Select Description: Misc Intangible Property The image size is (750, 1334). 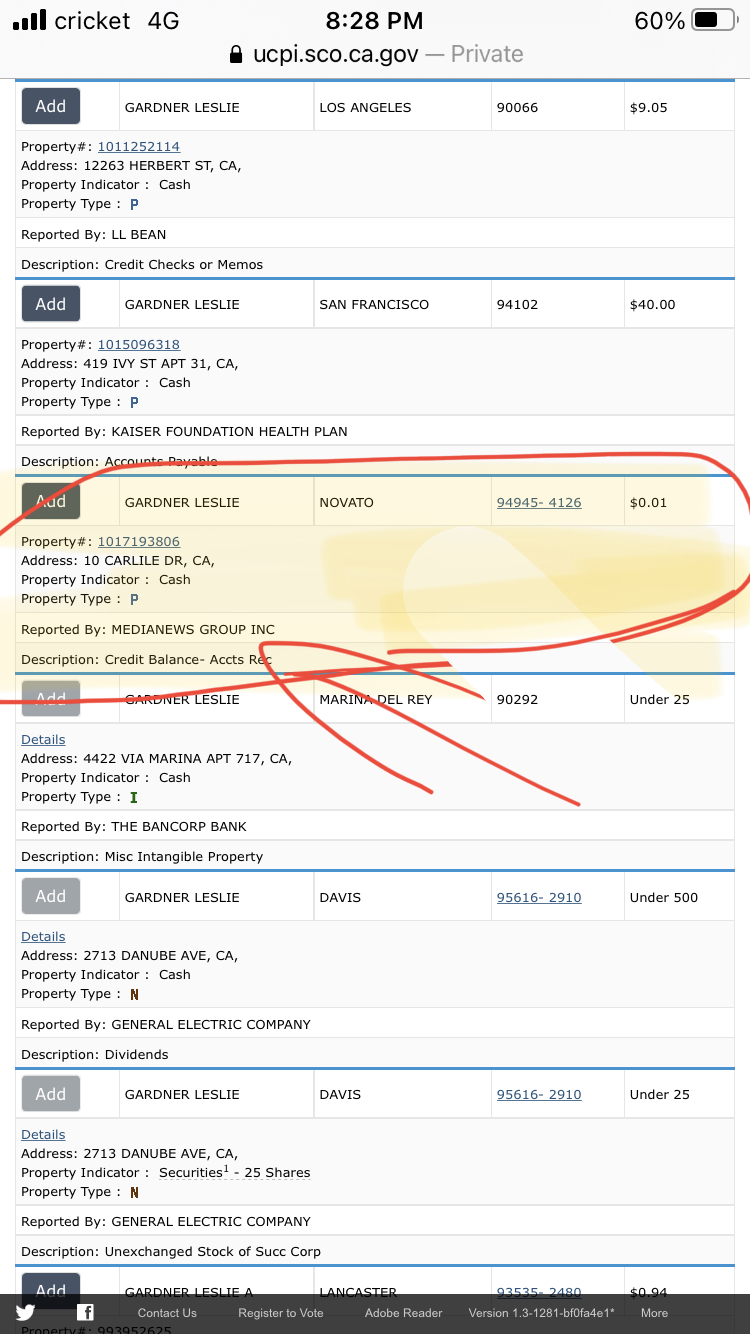tap(142, 857)
